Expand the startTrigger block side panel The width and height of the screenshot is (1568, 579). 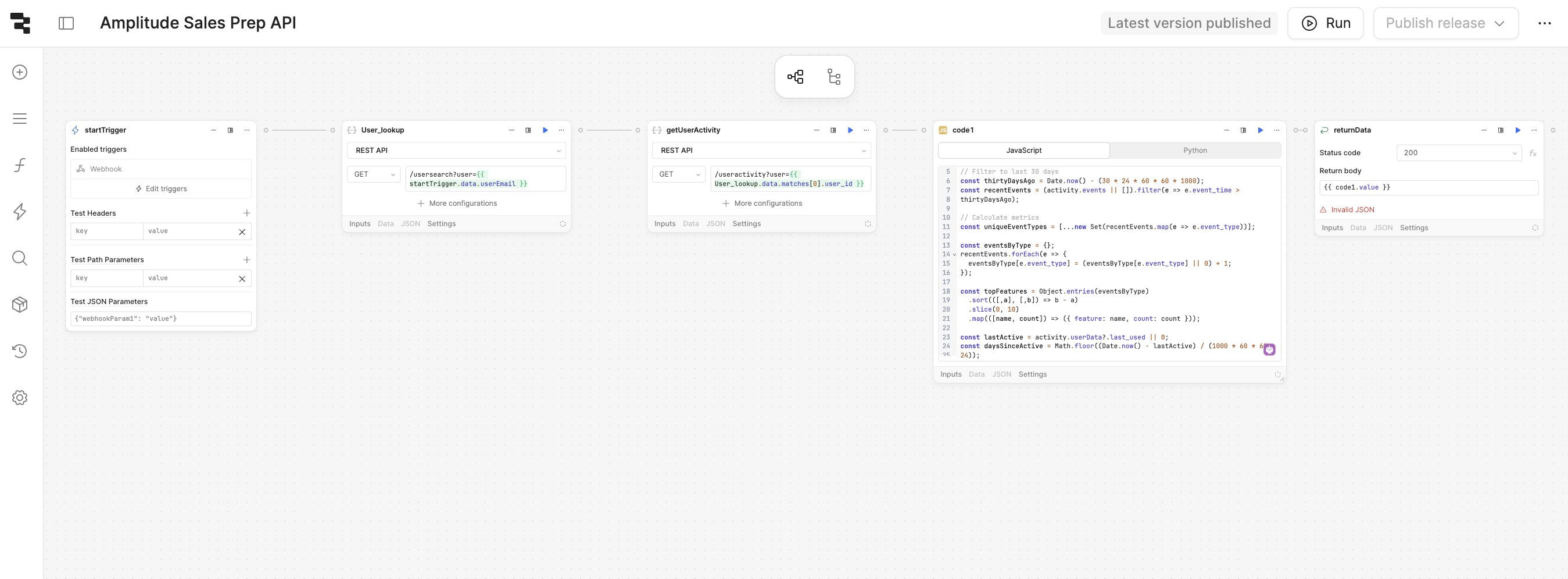(x=230, y=130)
